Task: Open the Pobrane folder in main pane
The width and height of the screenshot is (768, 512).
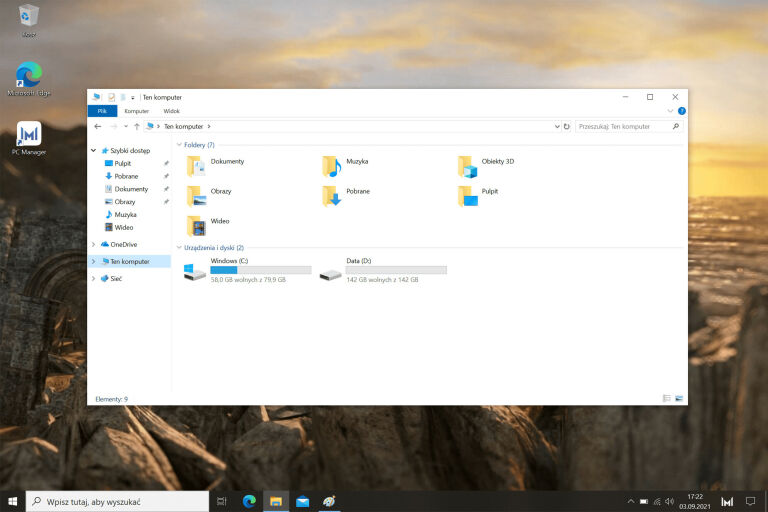Action: click(x=346, y=196)
